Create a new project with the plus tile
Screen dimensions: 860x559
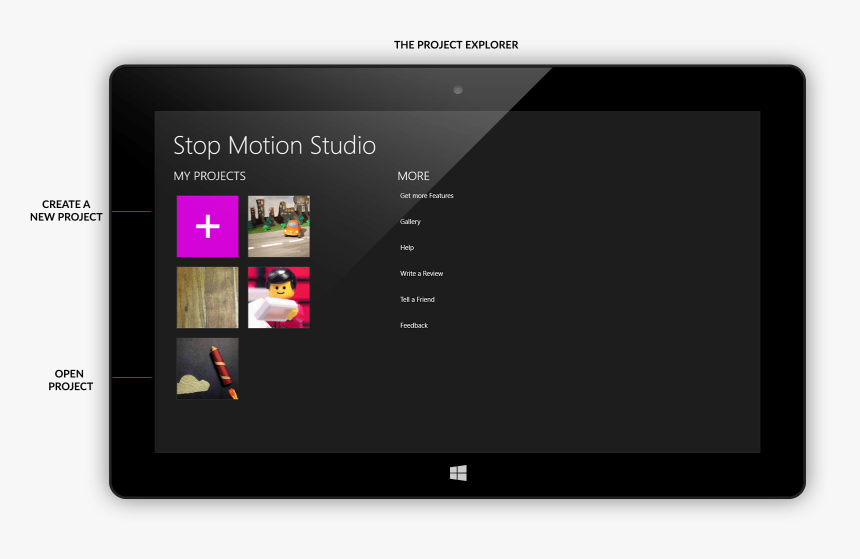pyautogui.click(x=207, y=226)
